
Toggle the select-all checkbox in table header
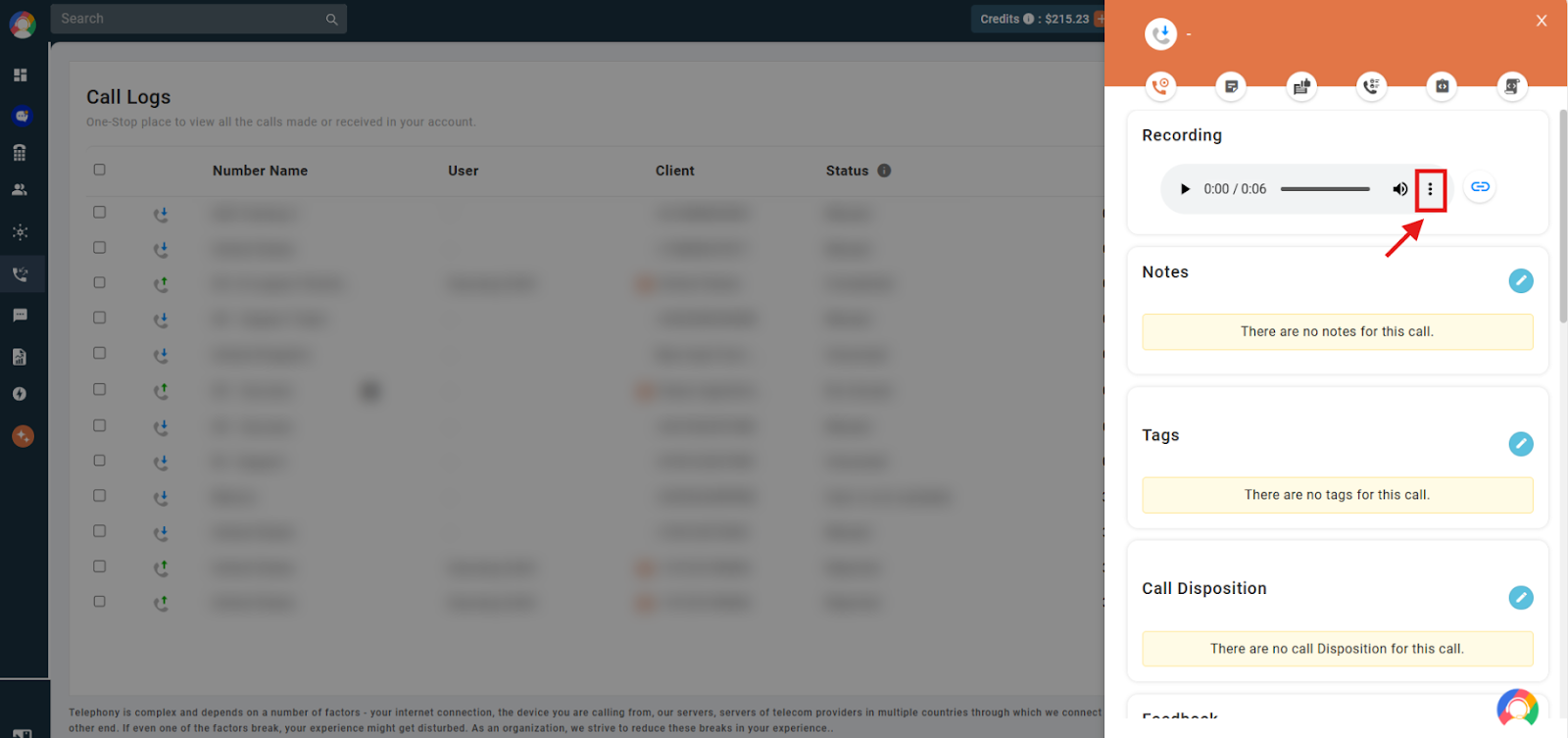(99, 170)
